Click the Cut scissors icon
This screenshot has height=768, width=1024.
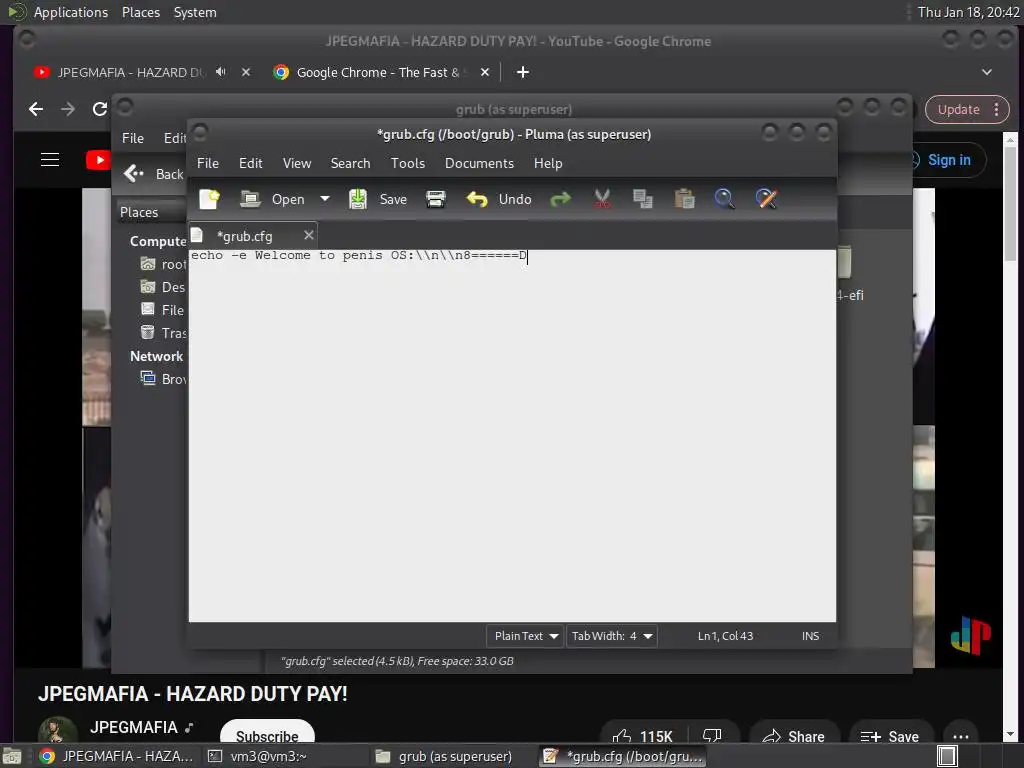602,199
